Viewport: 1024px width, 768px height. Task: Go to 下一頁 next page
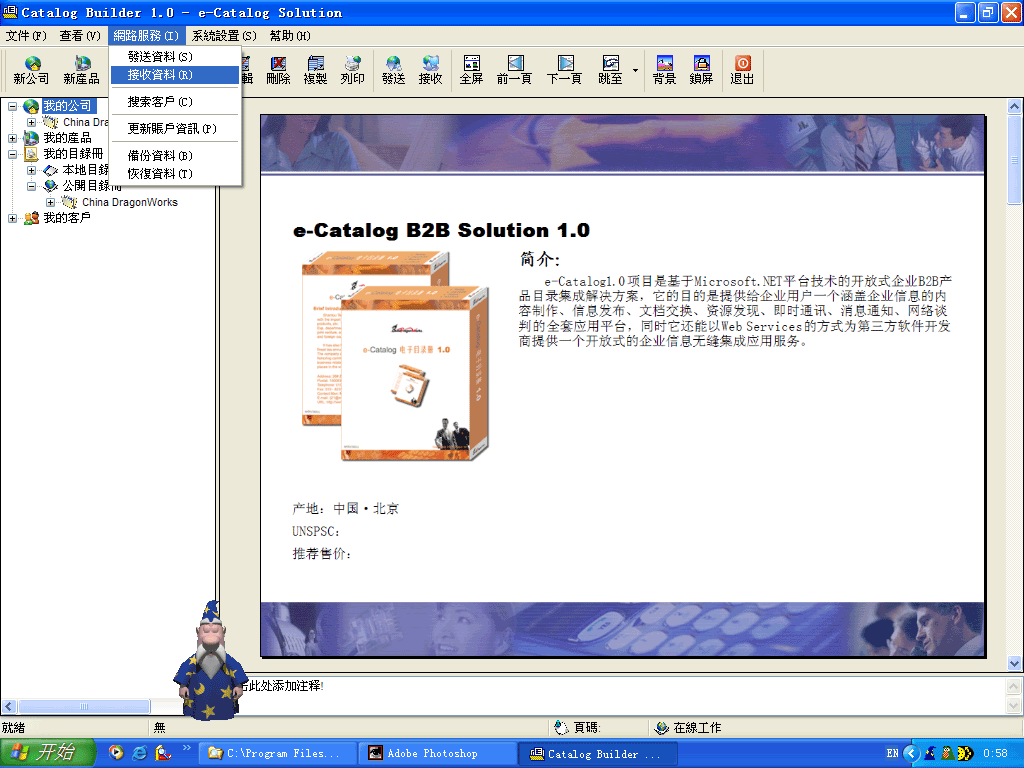click(x=565, y=70)
